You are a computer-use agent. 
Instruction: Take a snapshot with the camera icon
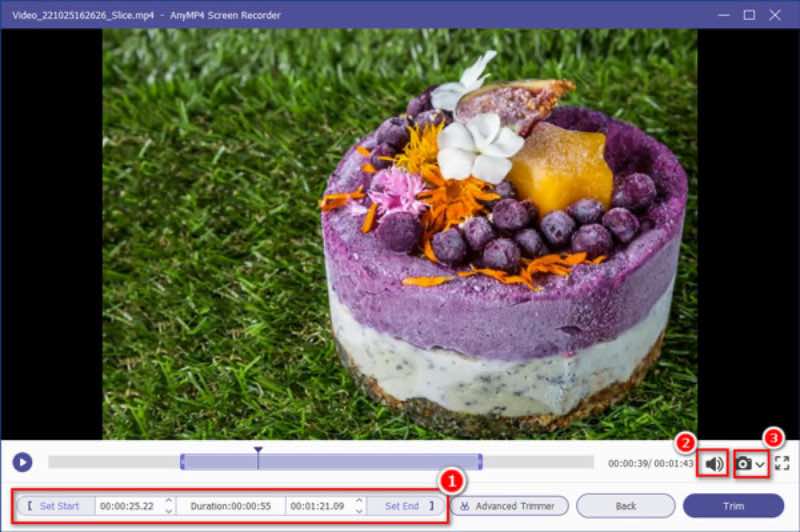click(x=743, y=464)
